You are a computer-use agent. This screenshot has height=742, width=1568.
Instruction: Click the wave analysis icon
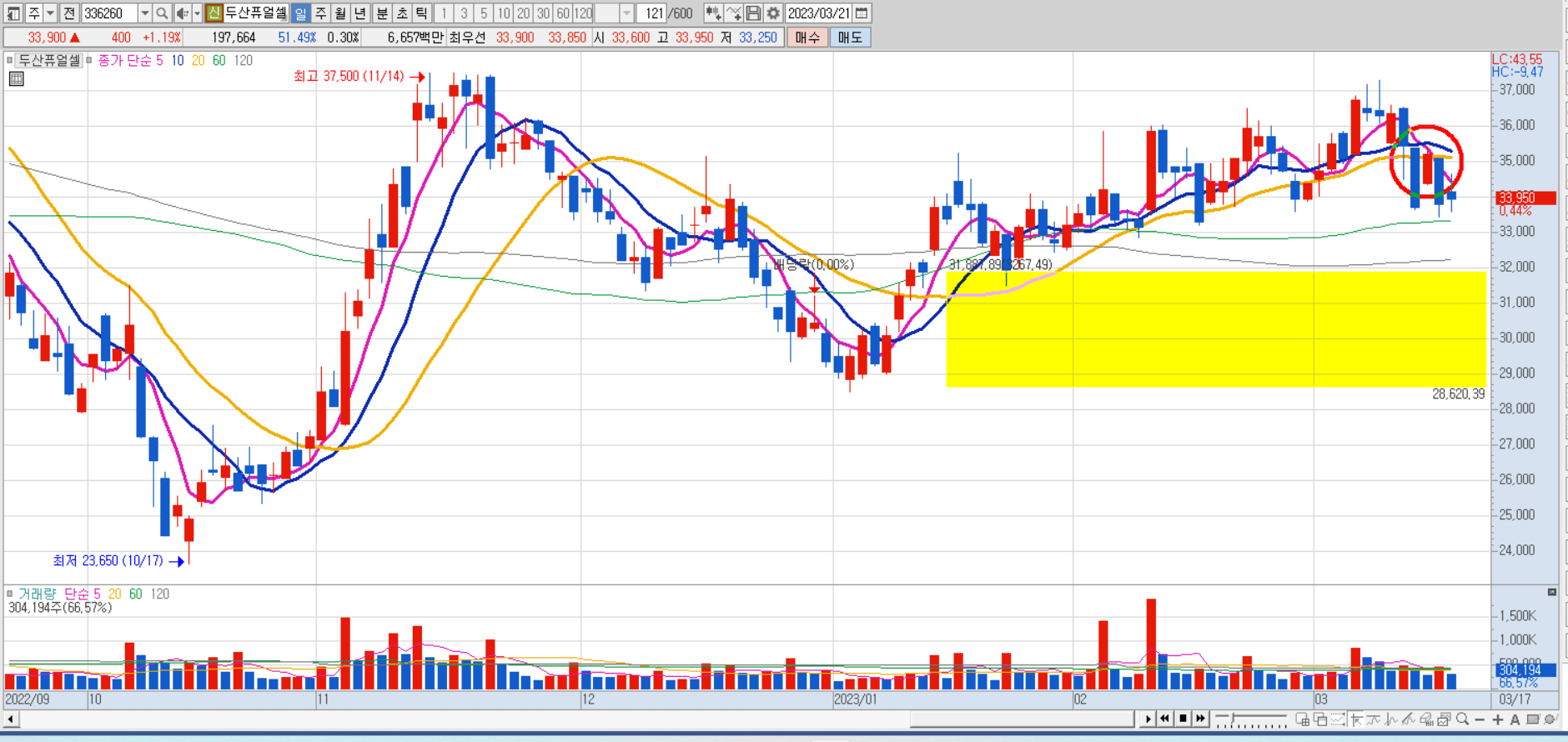[1391, 719]
